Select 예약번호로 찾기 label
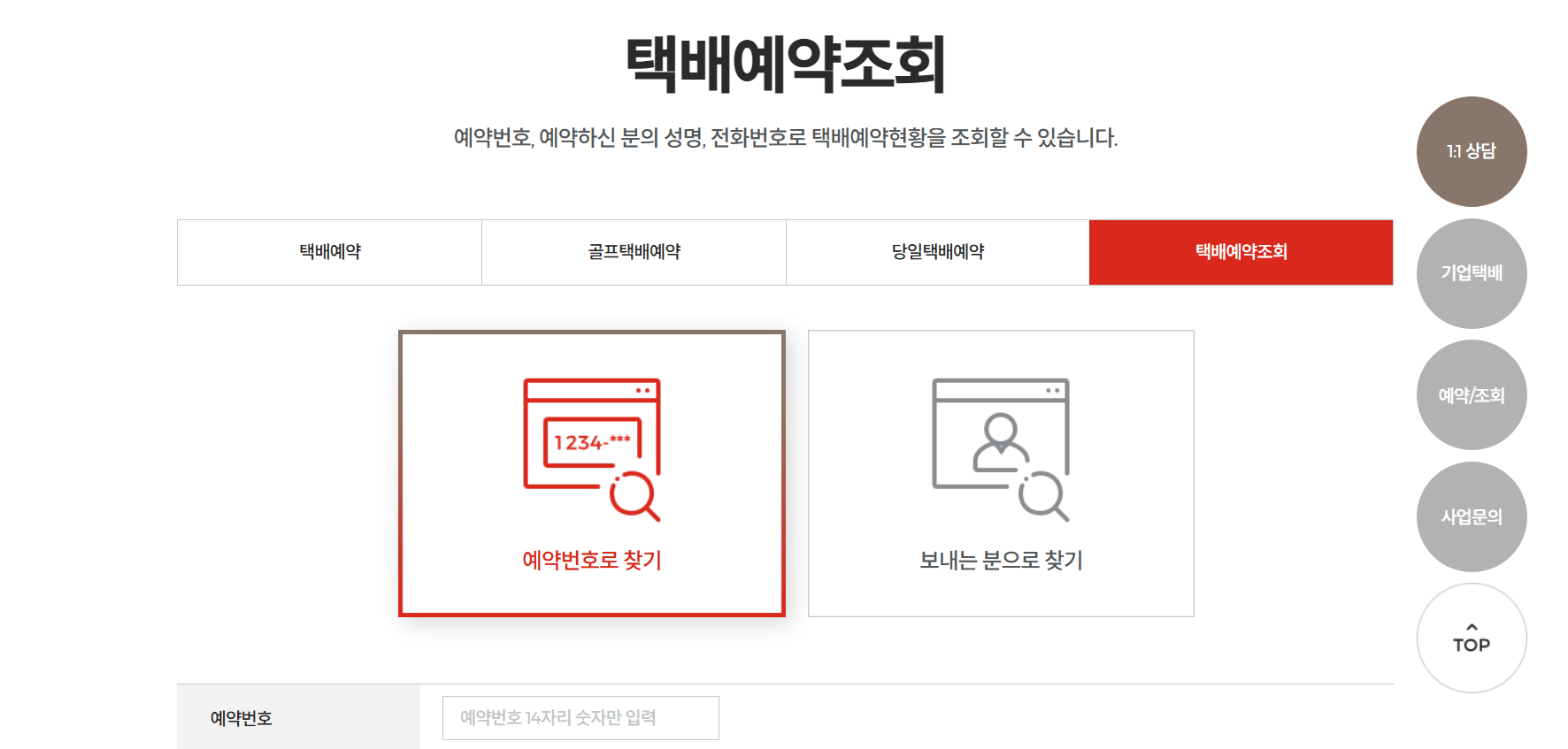The width and height of the screenshot is (1568, 749). pos(592,560)
